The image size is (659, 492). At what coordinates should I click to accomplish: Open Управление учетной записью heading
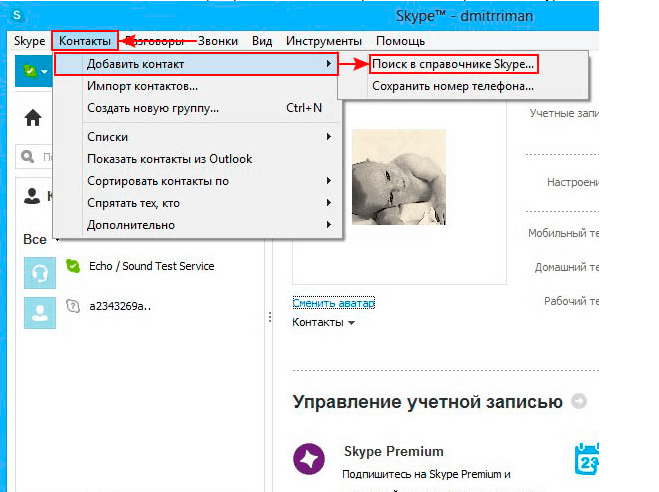(427, 402)
